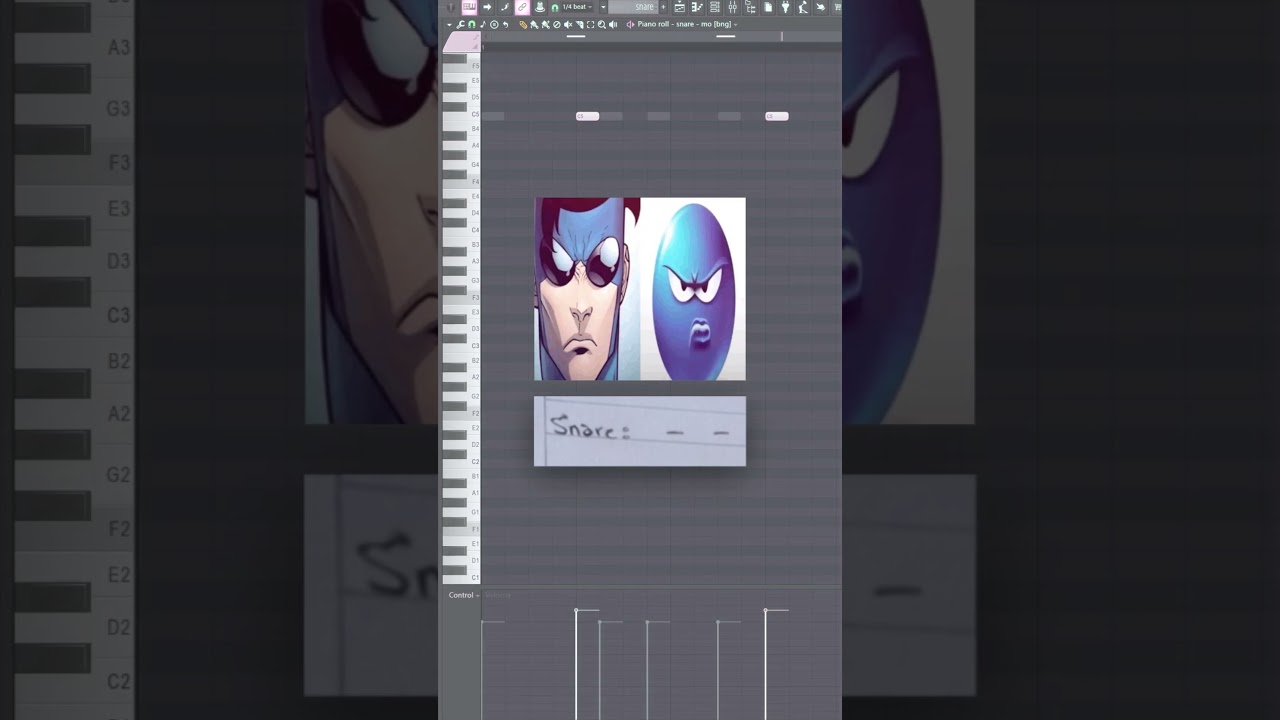The image size is (1280, 720).
Task: Select the first bright C5 snare note
Action: [587, 116]
